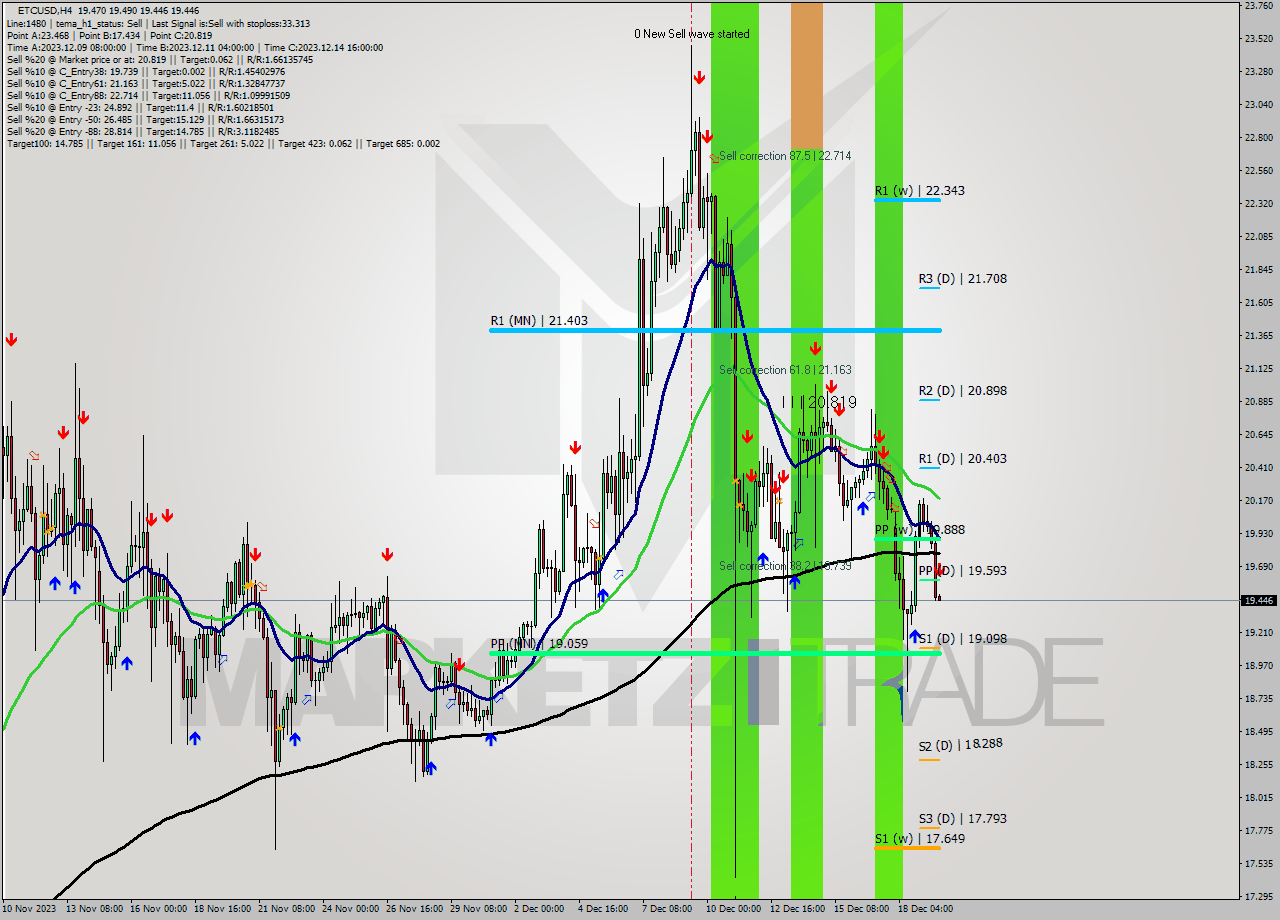Image resolution: width=1280 pixels, height=920 pixels.
Task: Select the PP (D) | 19.593 pivot label
Action: coord(962,571)
